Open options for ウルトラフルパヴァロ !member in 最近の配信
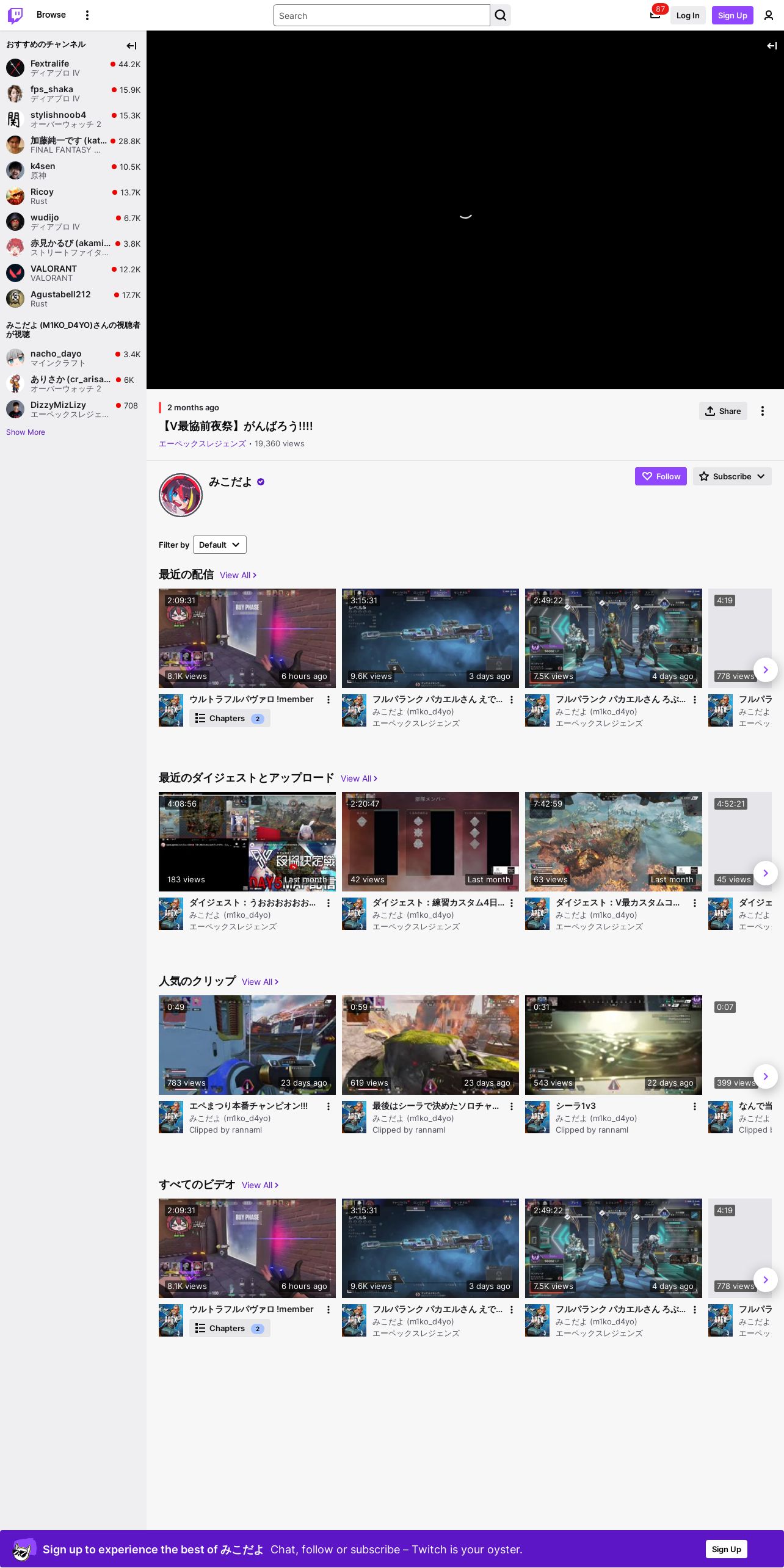Image resolution: width=784 pixels, height=1568 pixels. point(328,700)
